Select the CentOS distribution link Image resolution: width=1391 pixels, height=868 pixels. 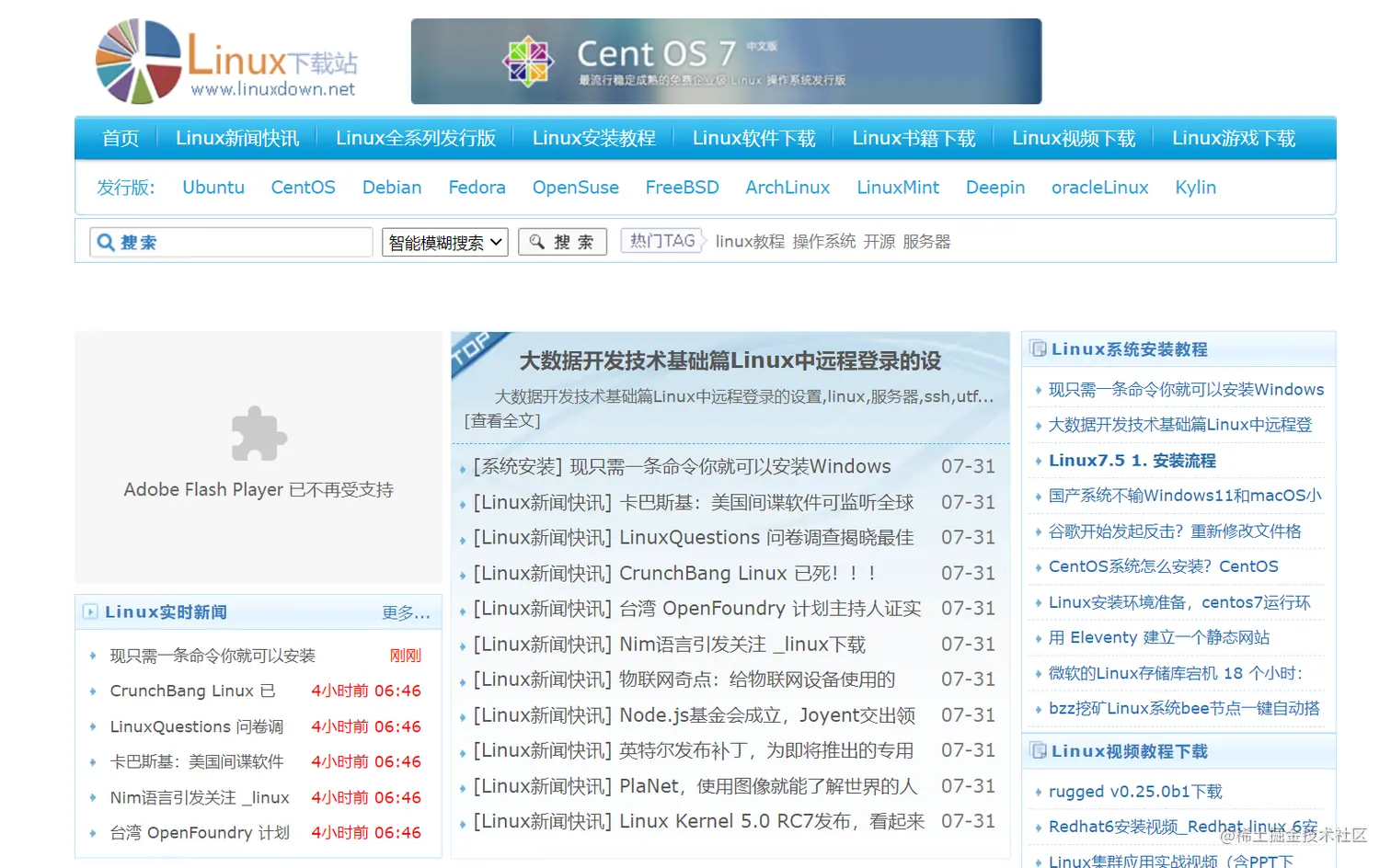(x=303, y=188)
